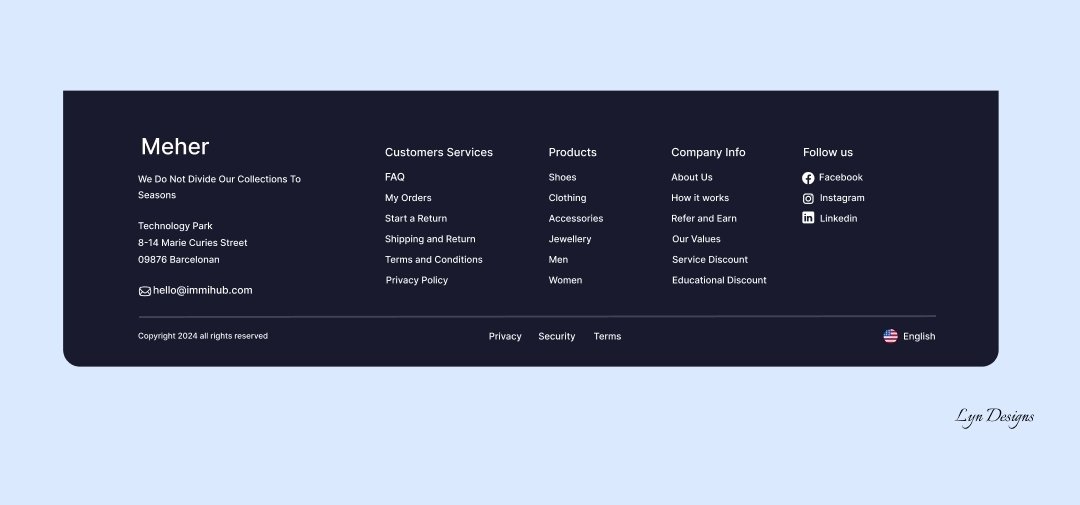Open Educational Discount link
The width and height of the screenshot is (1080, 505).
720,280
